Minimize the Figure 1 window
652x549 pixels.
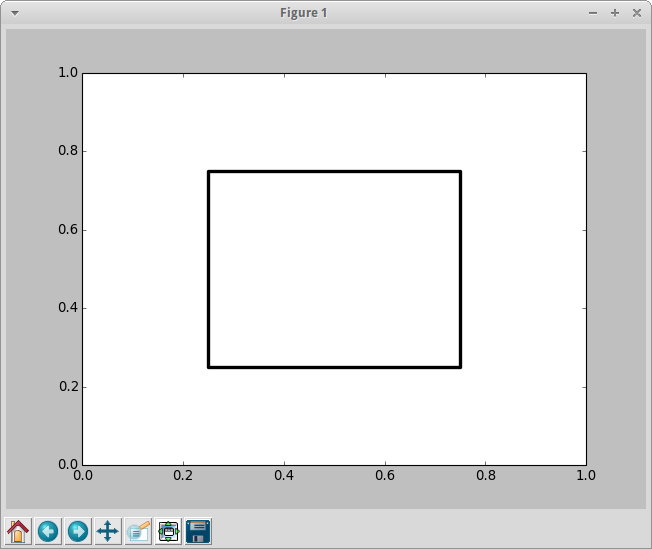pos(593,13)
